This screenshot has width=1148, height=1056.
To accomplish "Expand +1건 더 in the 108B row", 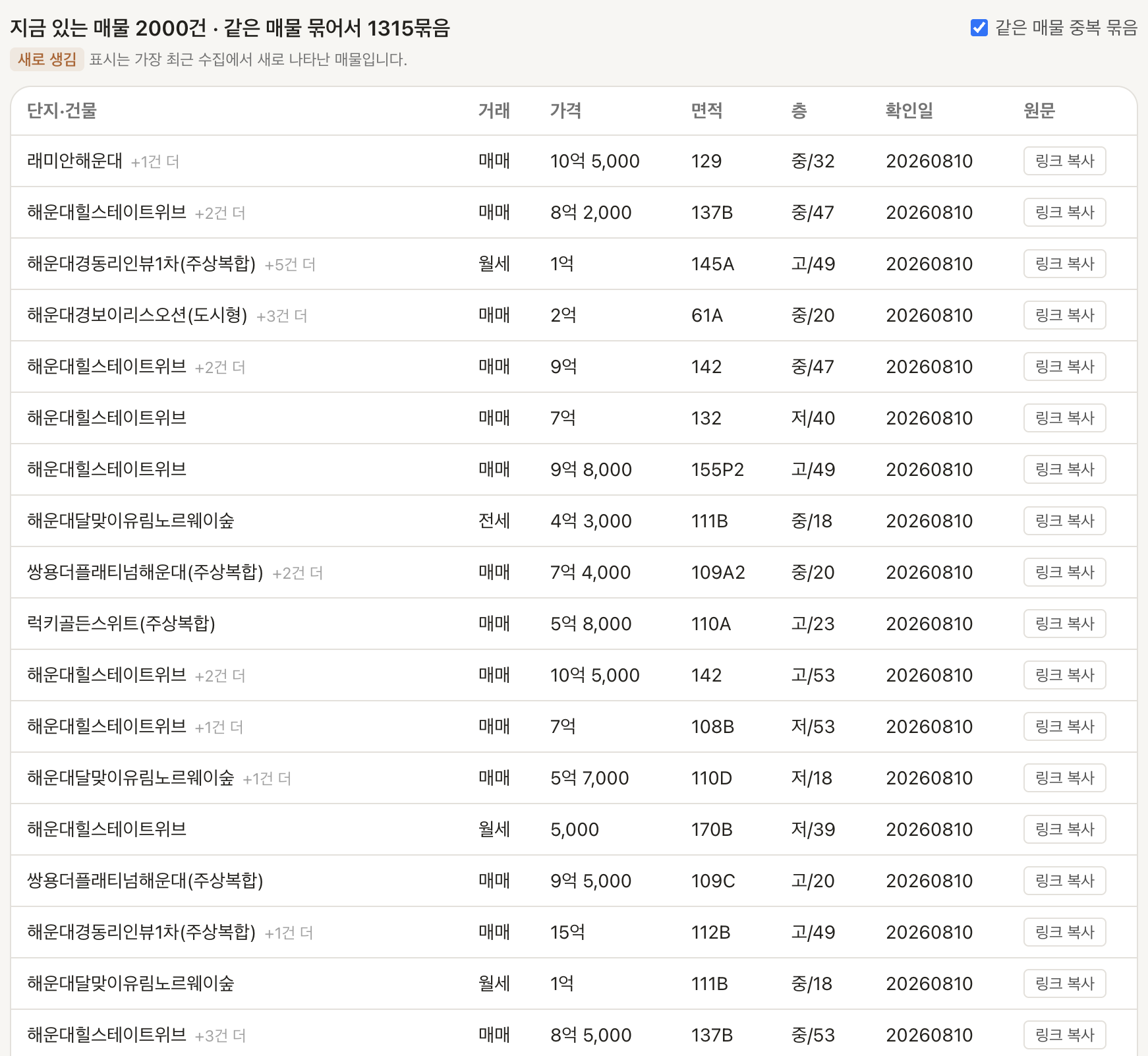I will point(219,728).
